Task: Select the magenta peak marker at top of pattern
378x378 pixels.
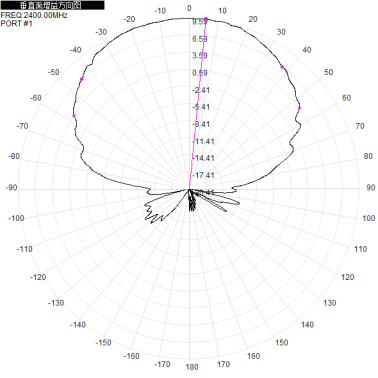Action: click(x=206, y=19)
